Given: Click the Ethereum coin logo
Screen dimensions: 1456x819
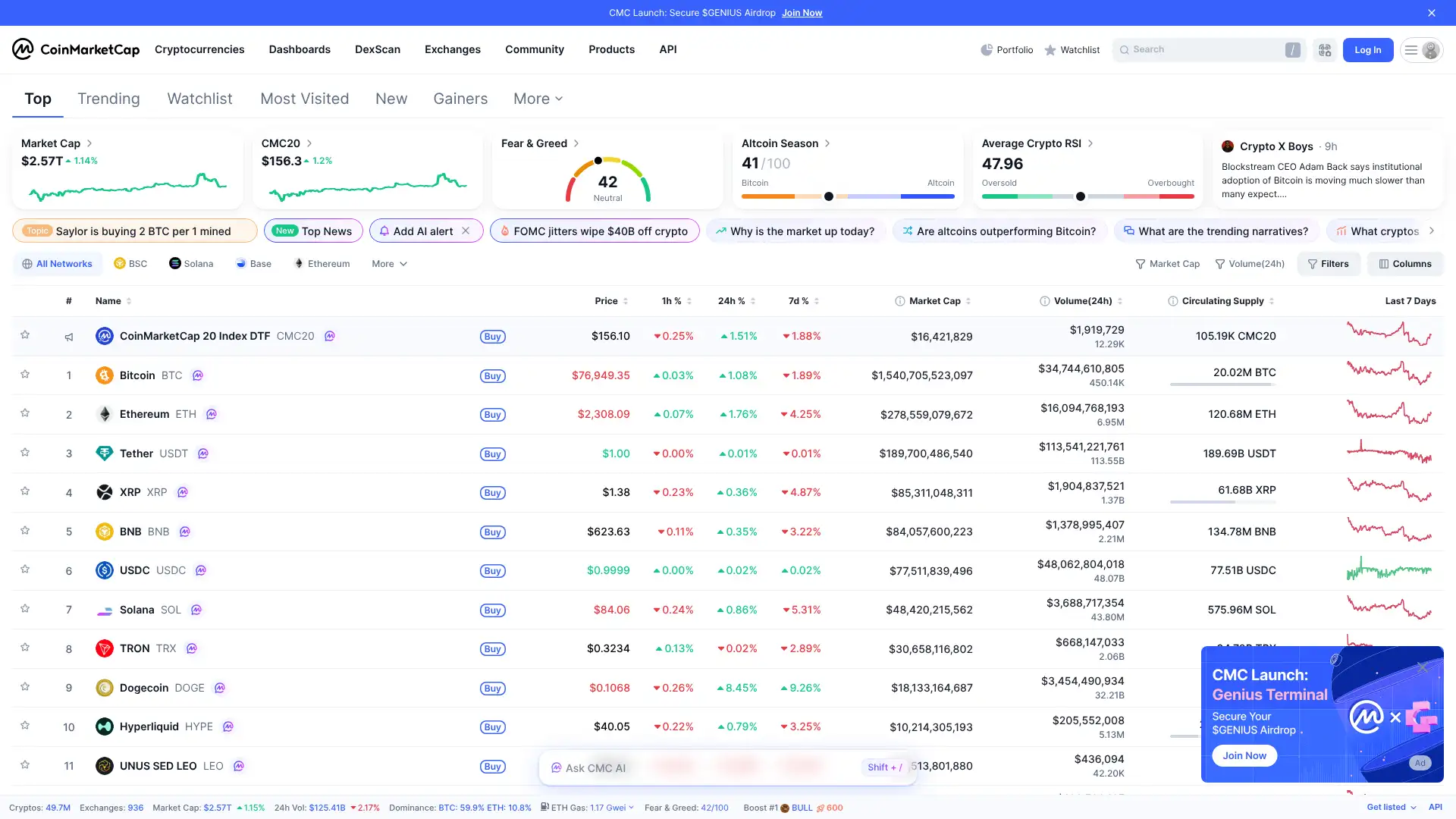Looking at the screenshot, I should (105, 414).
